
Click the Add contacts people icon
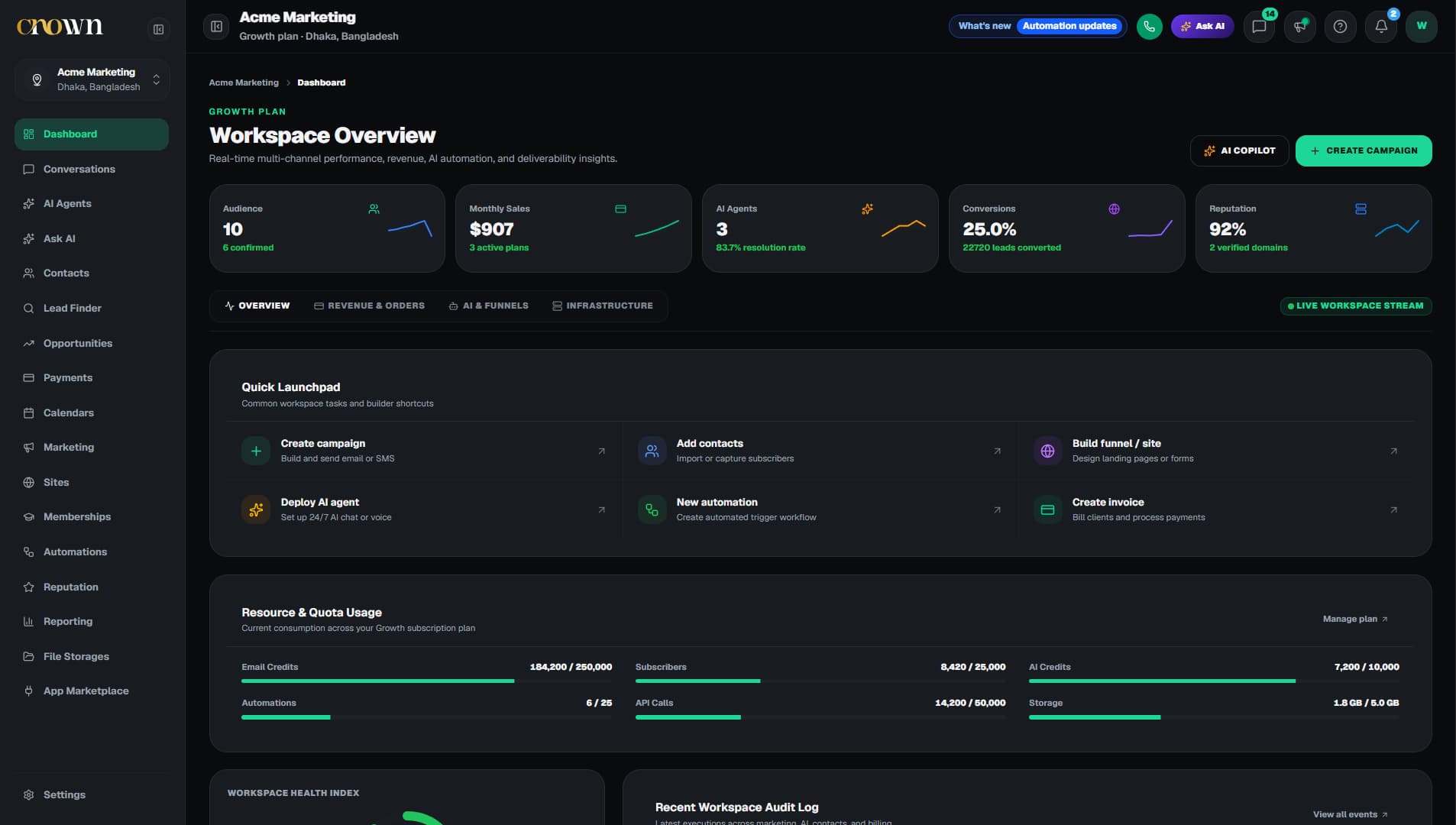[x=652, y=451]
